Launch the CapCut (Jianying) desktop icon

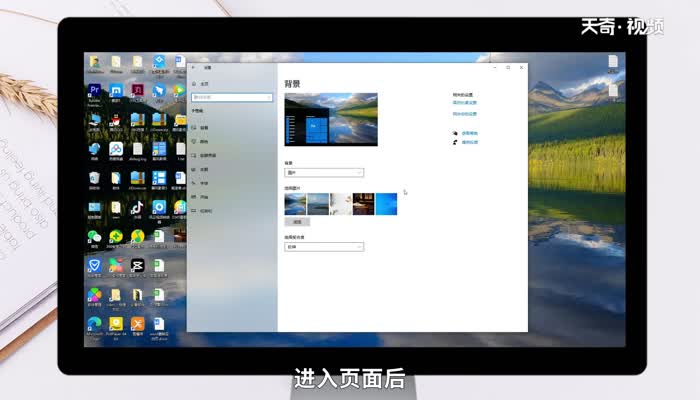(x=138, y=266)
